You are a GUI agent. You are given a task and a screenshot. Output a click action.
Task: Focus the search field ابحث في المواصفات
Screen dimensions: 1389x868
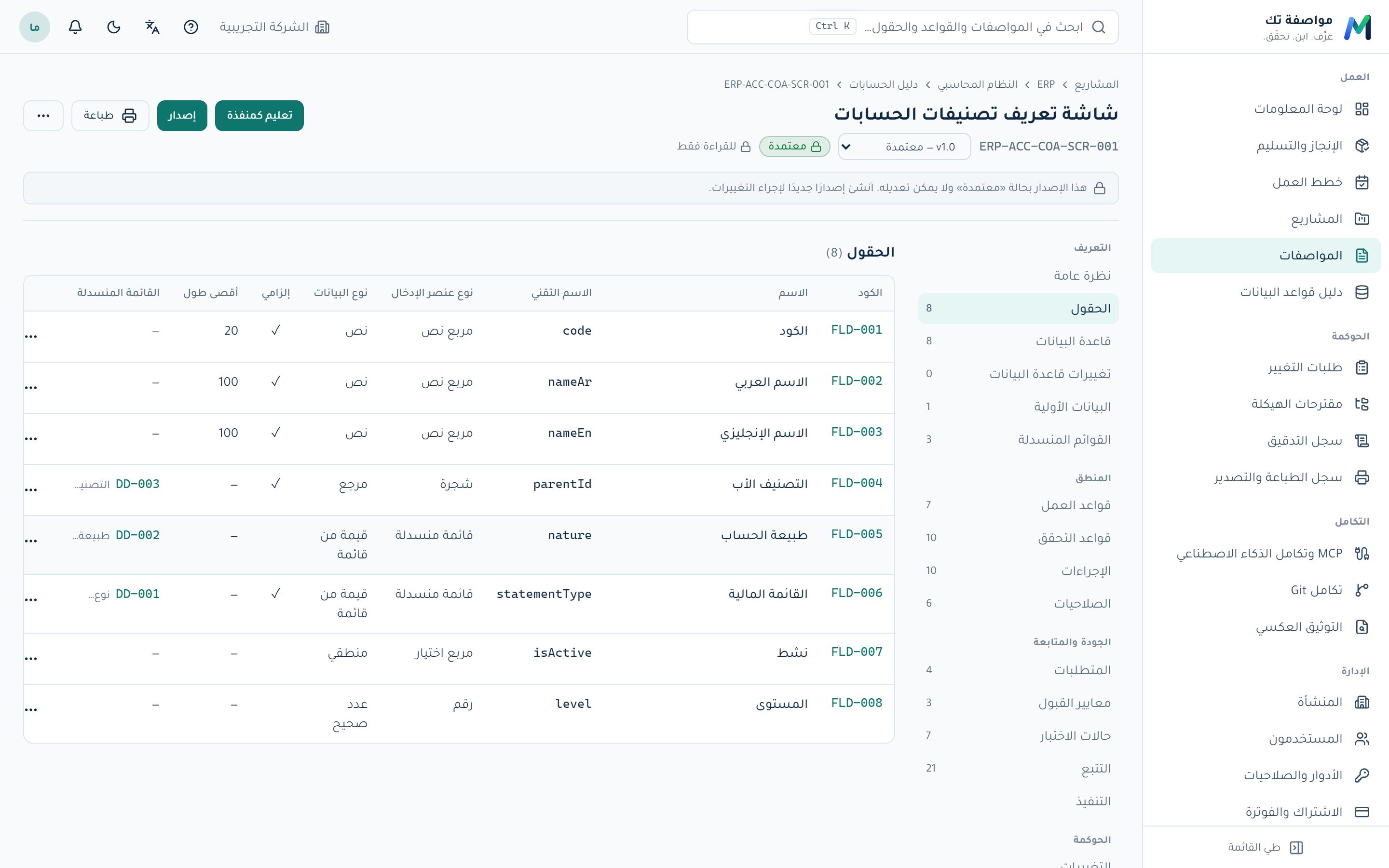coord(902,27)
